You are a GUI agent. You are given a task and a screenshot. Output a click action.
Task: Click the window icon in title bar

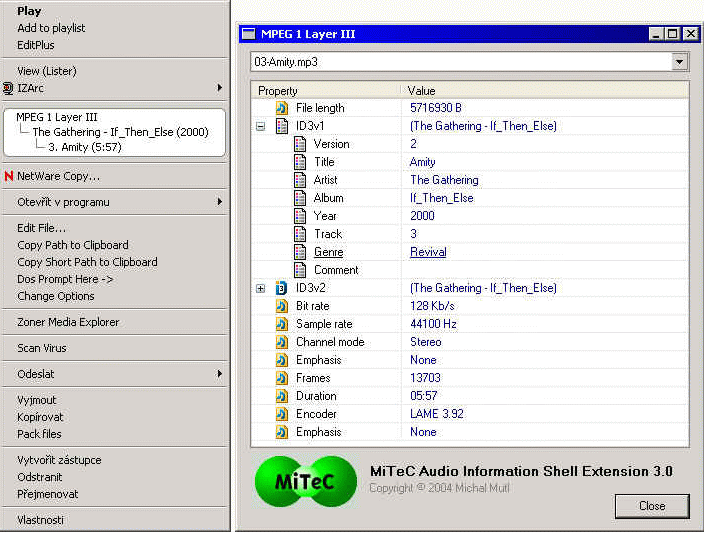[x=248, y=34]
